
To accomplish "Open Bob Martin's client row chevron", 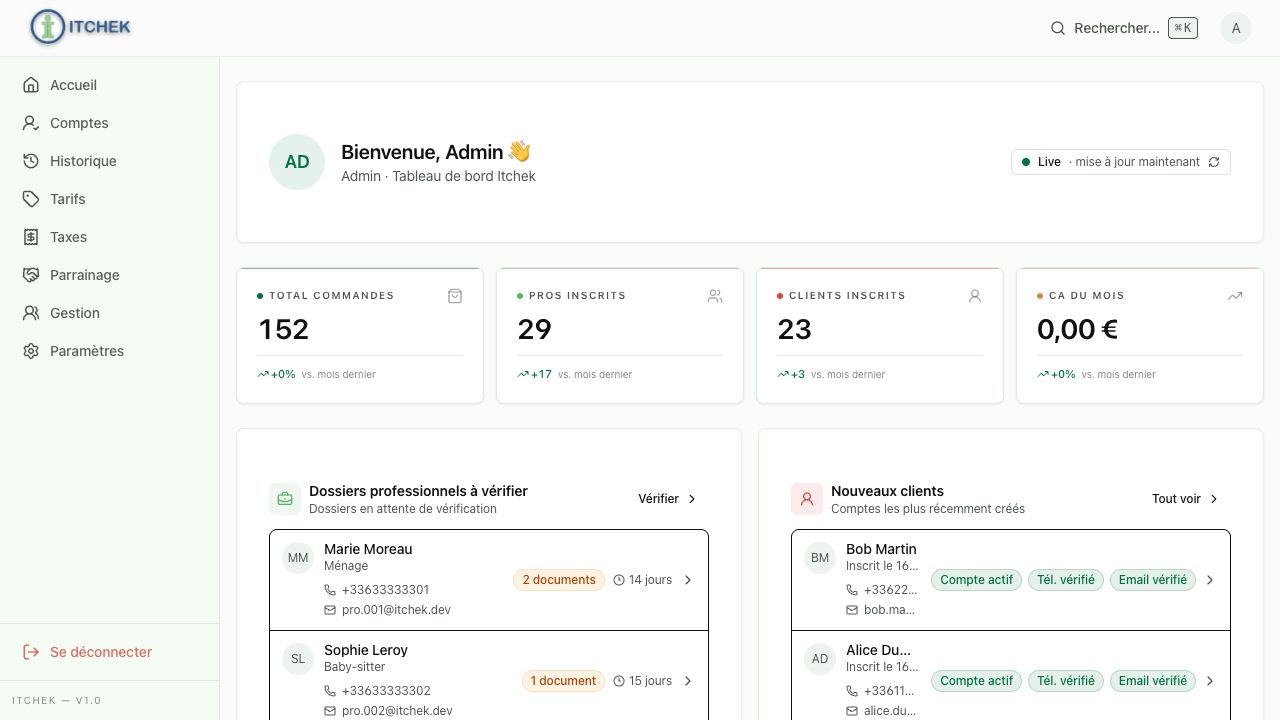I will coord(1210,580).
